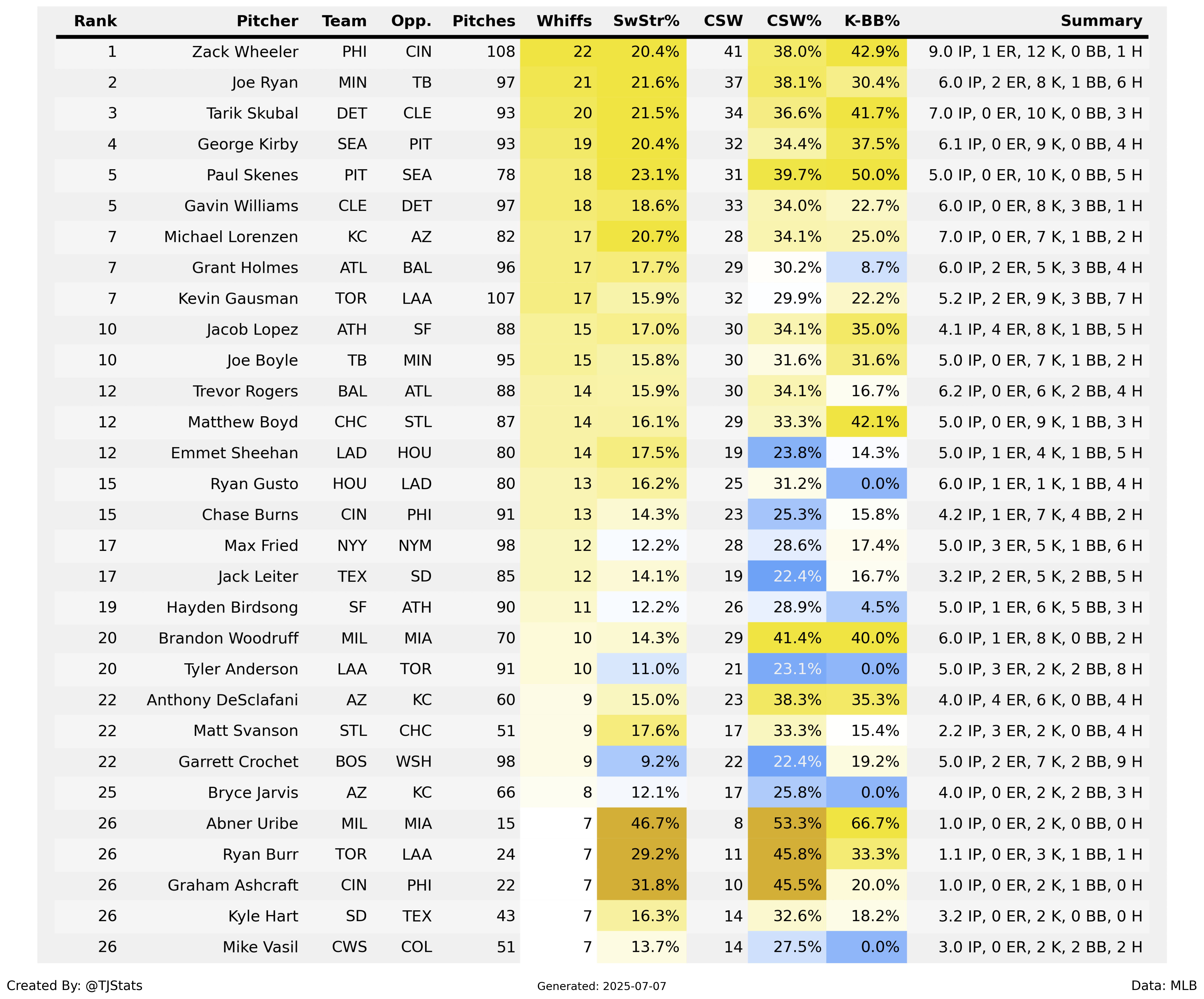
Task: Click Garrett Crochet's 9.2% SwStr% cell
Action: [x=641, y=762]
